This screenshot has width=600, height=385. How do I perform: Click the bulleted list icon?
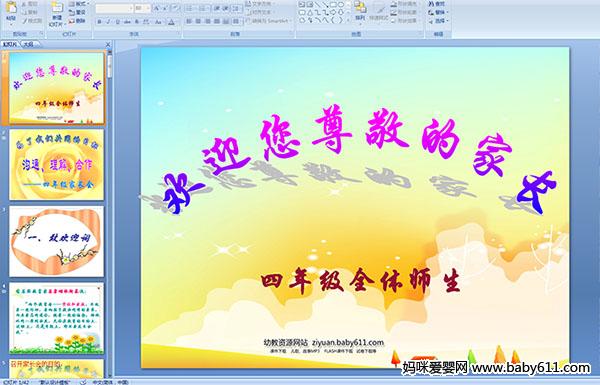(190, 8)
